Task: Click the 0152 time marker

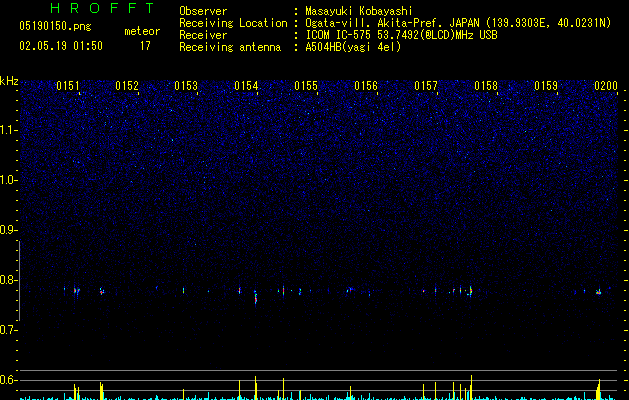Action: pyautogui.click(x=127, y=86)
